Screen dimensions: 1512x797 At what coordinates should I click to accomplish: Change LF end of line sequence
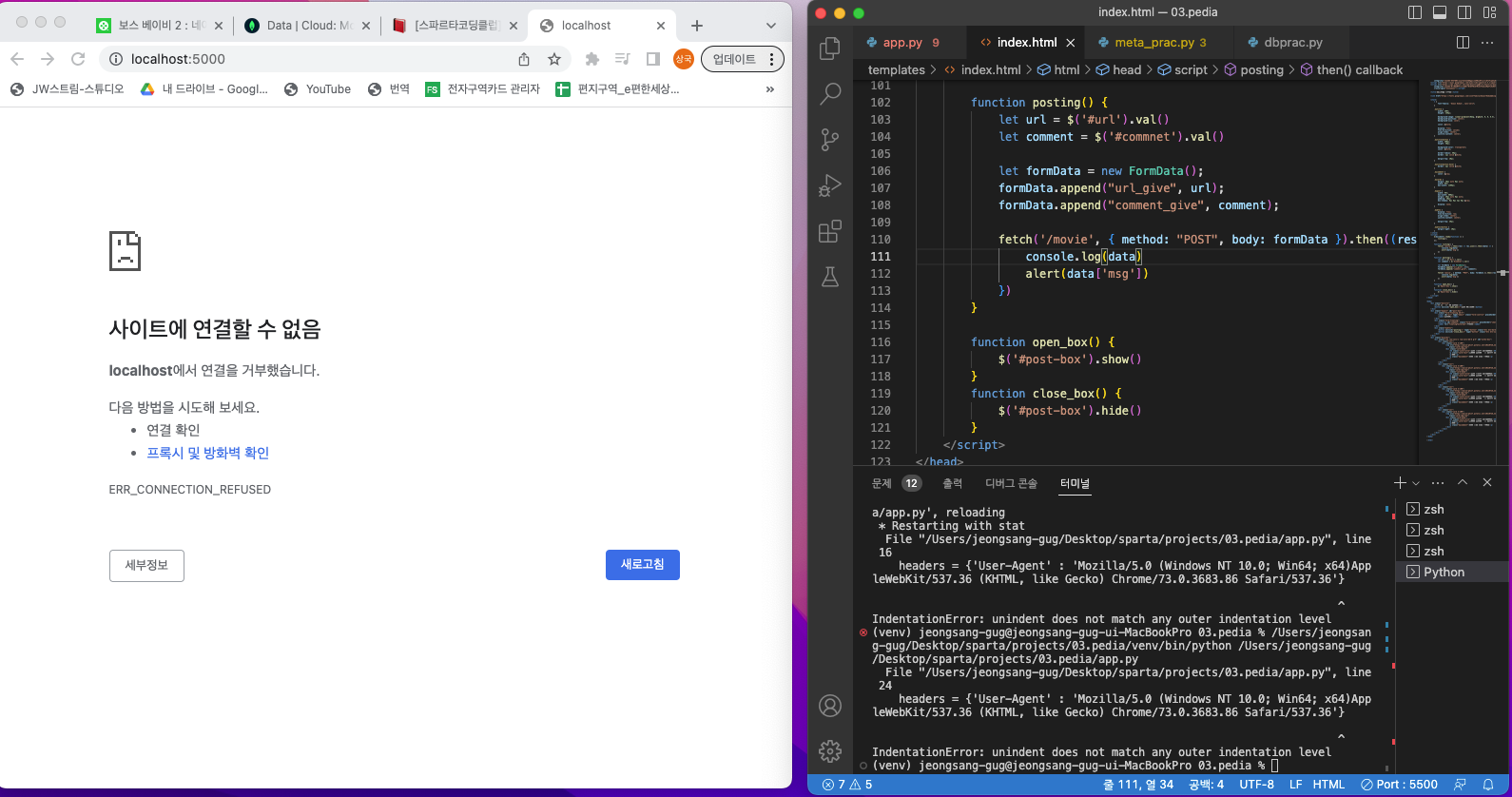[1295, 785]
